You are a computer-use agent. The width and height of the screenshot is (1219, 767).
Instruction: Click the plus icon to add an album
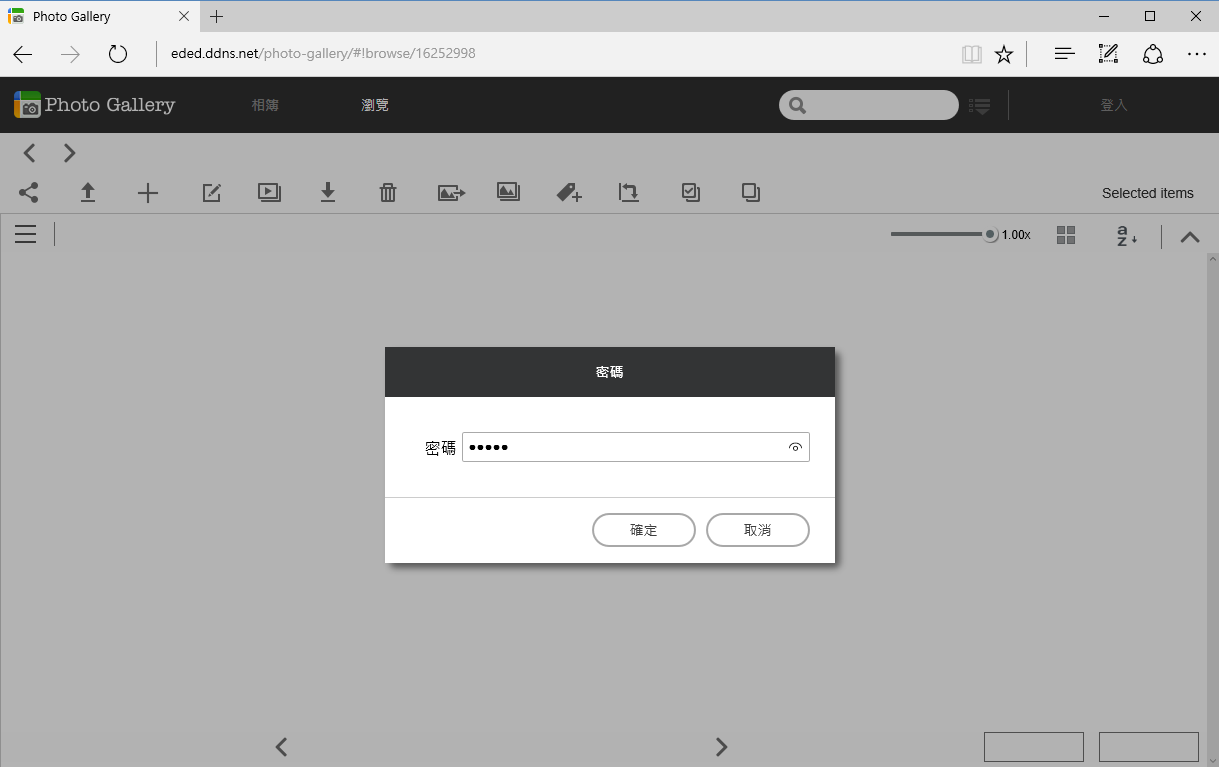coord(148,193)
